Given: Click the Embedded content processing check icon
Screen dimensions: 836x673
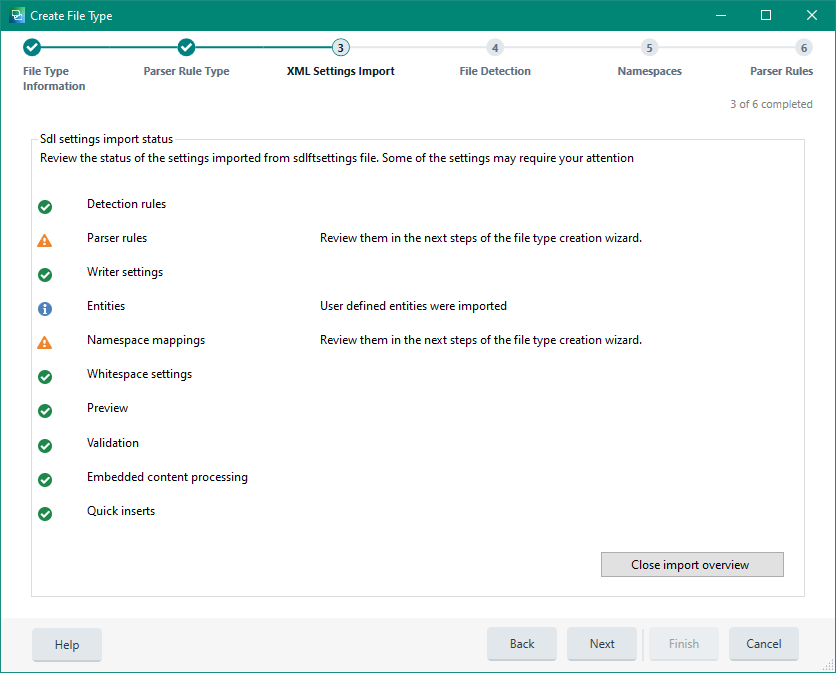Looking at the screenshot, I should pos(45,479).
